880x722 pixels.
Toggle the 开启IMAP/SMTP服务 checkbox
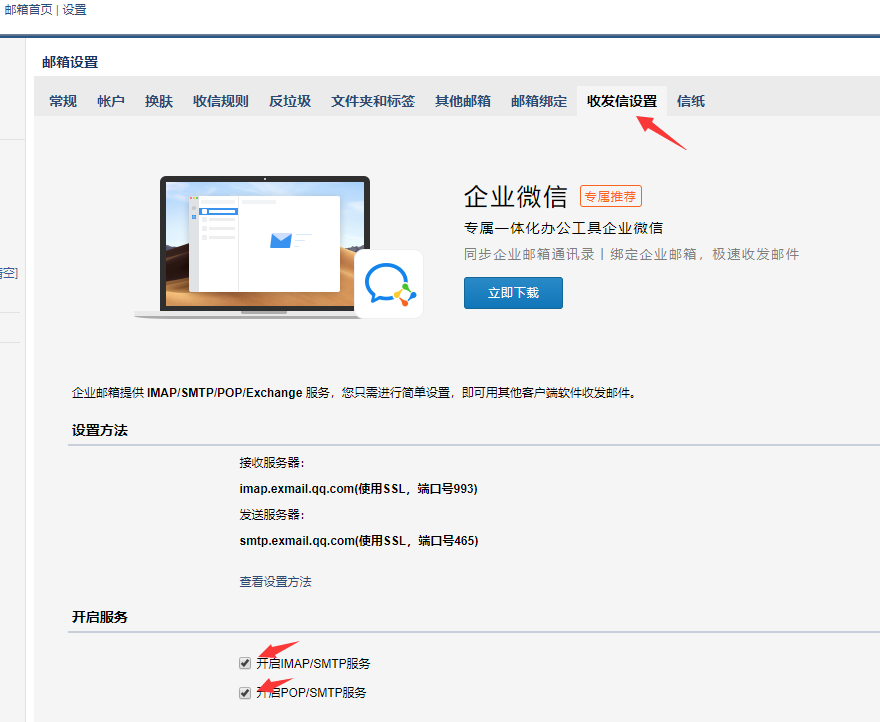pyautogui.click(x=245, y=663)
